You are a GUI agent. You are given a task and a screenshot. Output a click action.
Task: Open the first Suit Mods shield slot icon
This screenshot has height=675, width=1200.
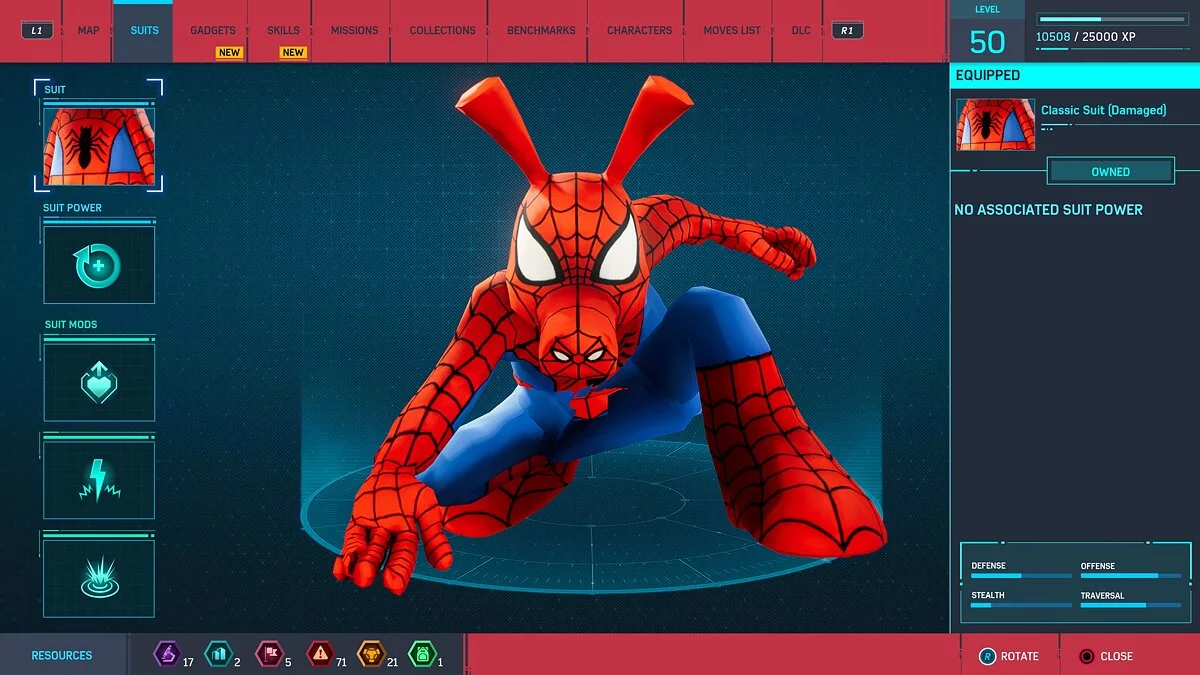99,381
